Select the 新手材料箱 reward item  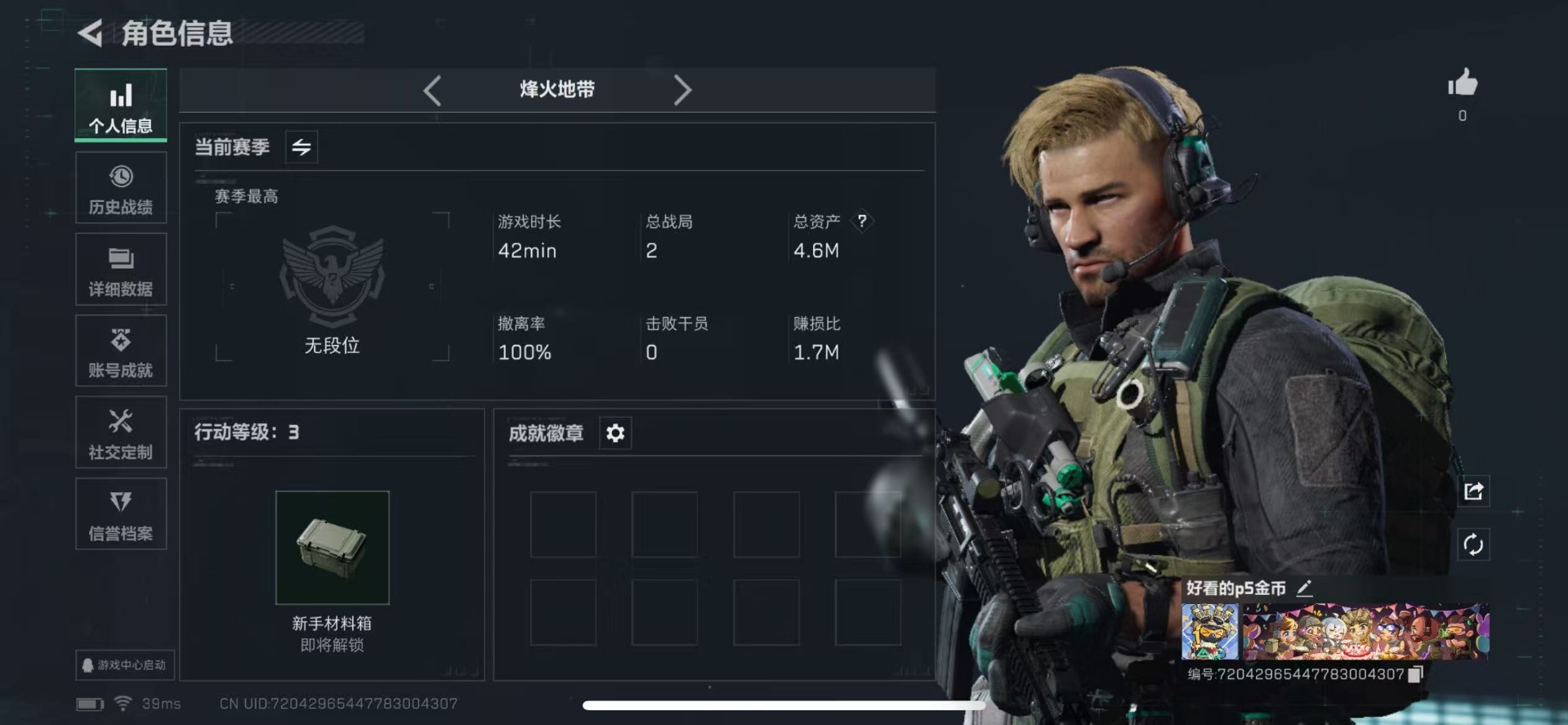point(333,548)
